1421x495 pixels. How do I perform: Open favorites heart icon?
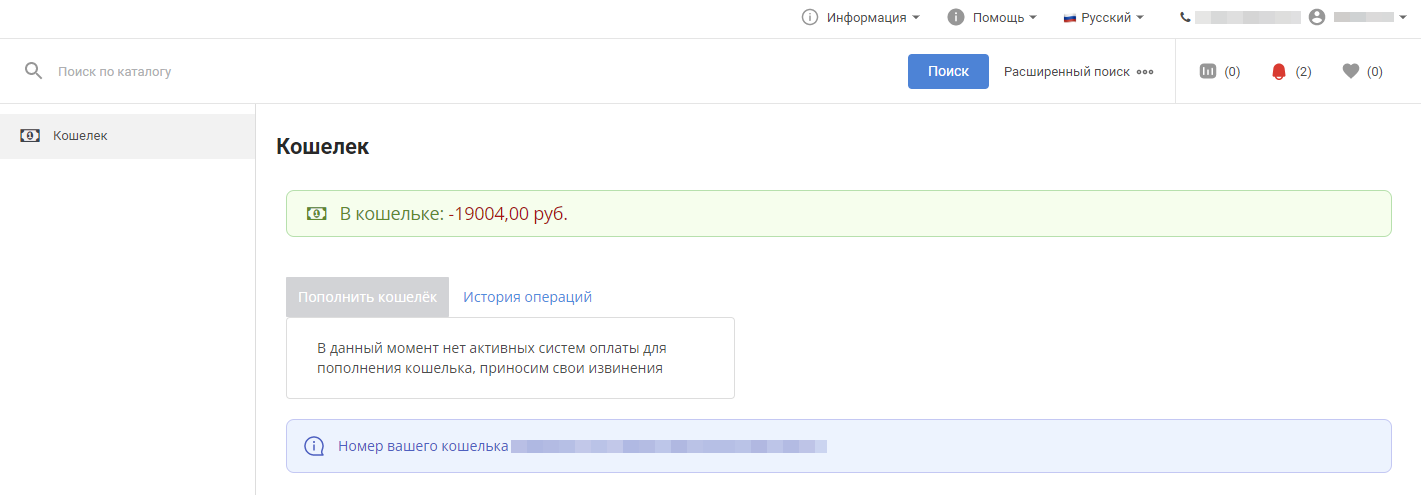tap(1351, 71)
